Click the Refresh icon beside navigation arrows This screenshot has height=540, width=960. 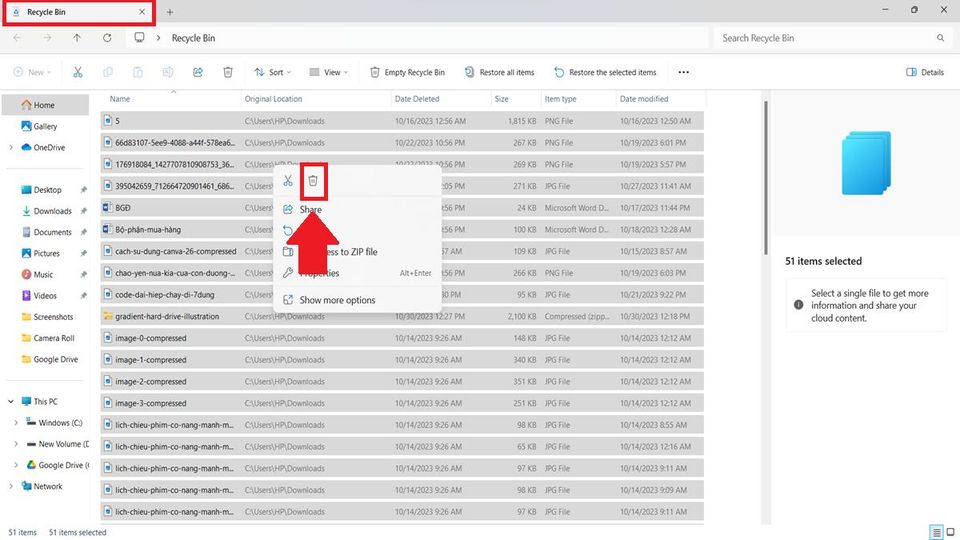[107, 38]
